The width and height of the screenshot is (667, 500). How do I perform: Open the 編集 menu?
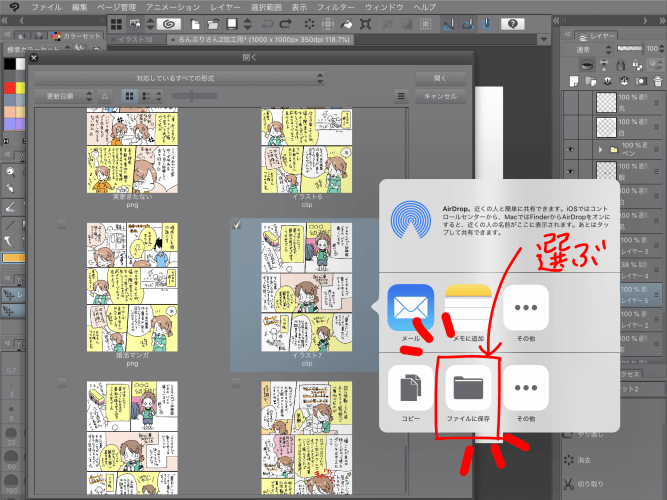[80, 7]
